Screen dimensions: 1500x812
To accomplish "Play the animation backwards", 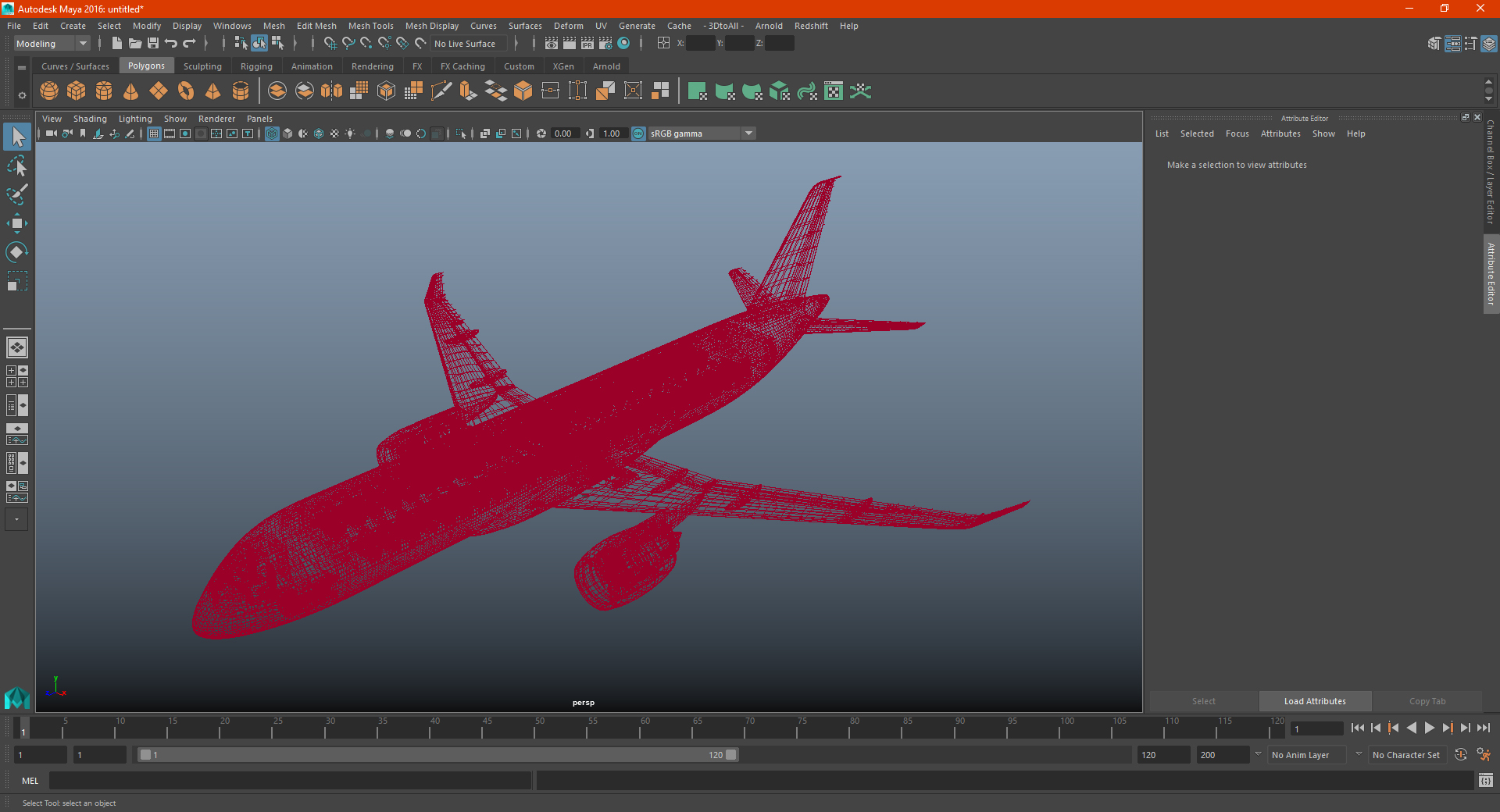I will click(1412, 728).
